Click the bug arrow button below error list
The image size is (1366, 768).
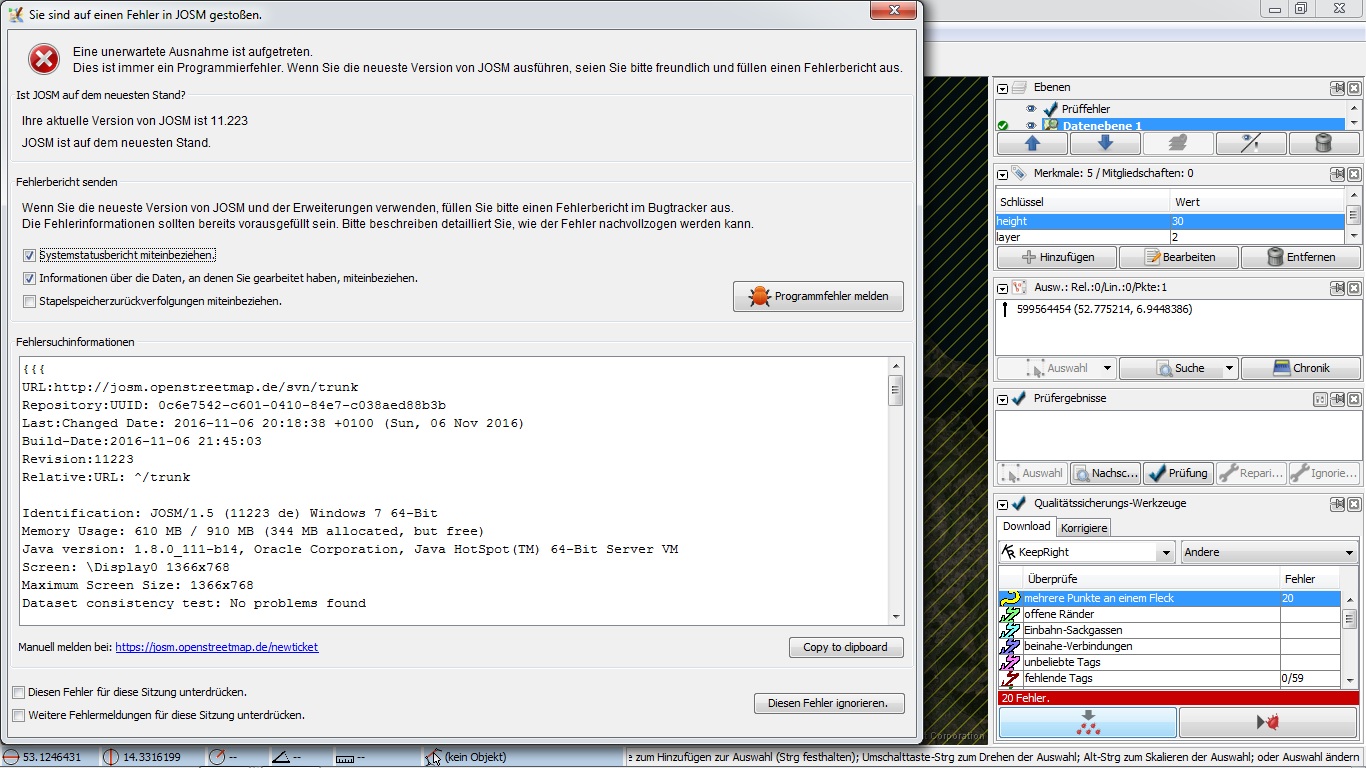point(1268,722)
